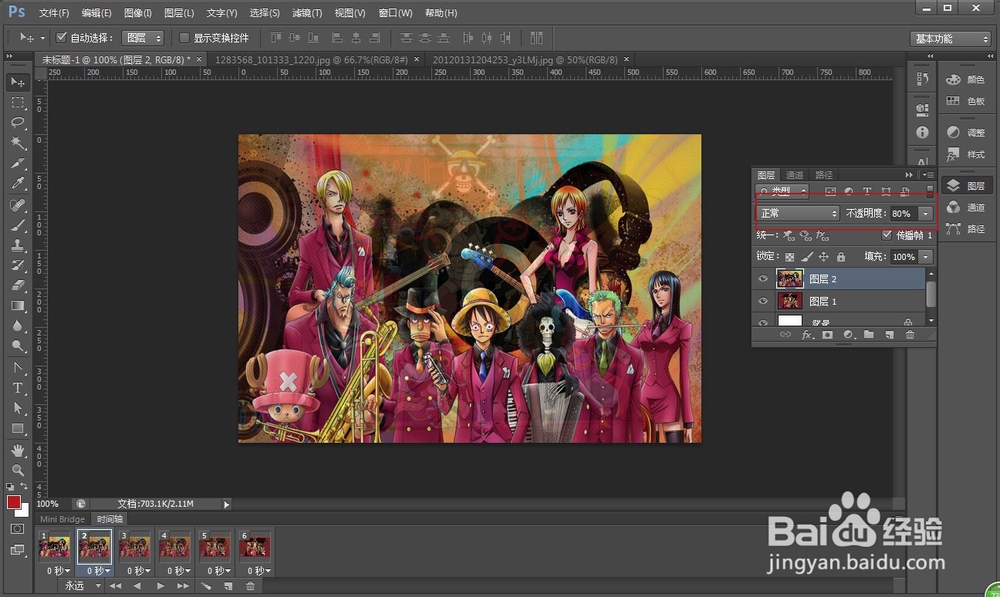Viewport: 1000px width, 597px height.
Task: Select the Magic Wand tool
Action: point(17,142)
